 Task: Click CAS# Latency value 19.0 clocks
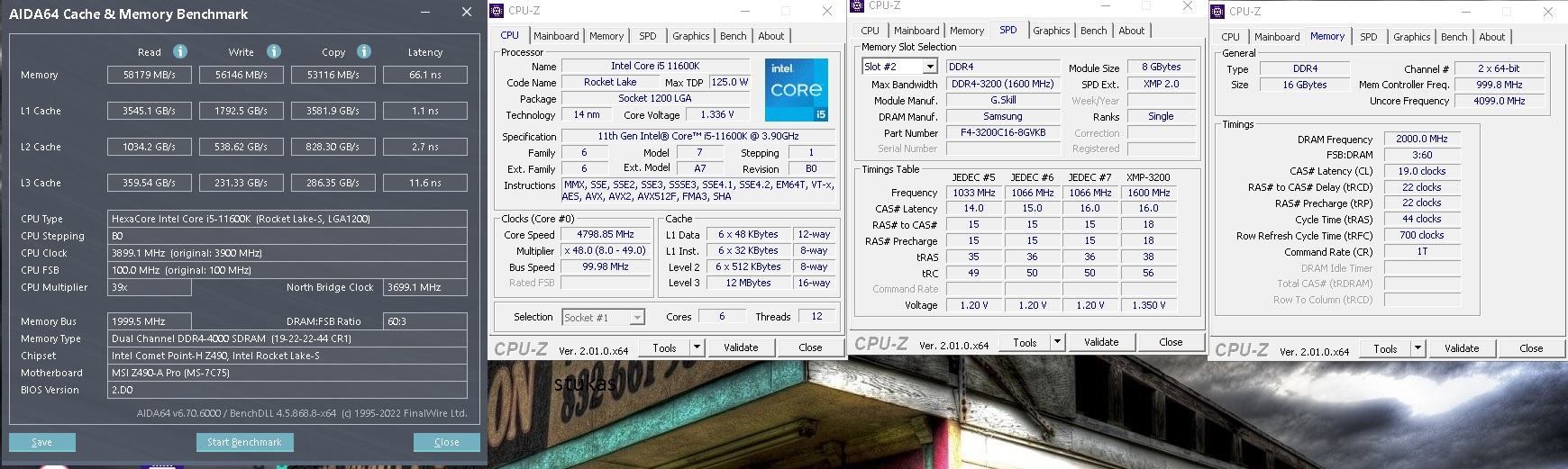(x=1422, y=171)
